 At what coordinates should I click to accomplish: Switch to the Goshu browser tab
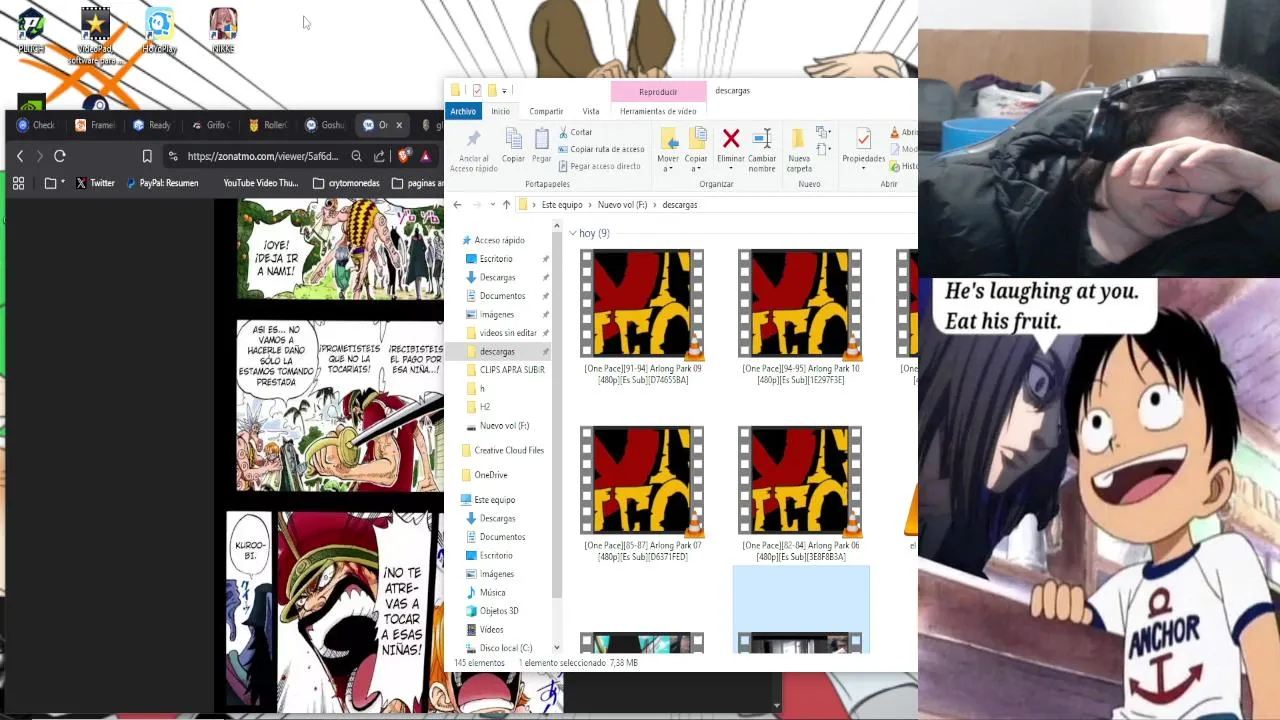325,125
